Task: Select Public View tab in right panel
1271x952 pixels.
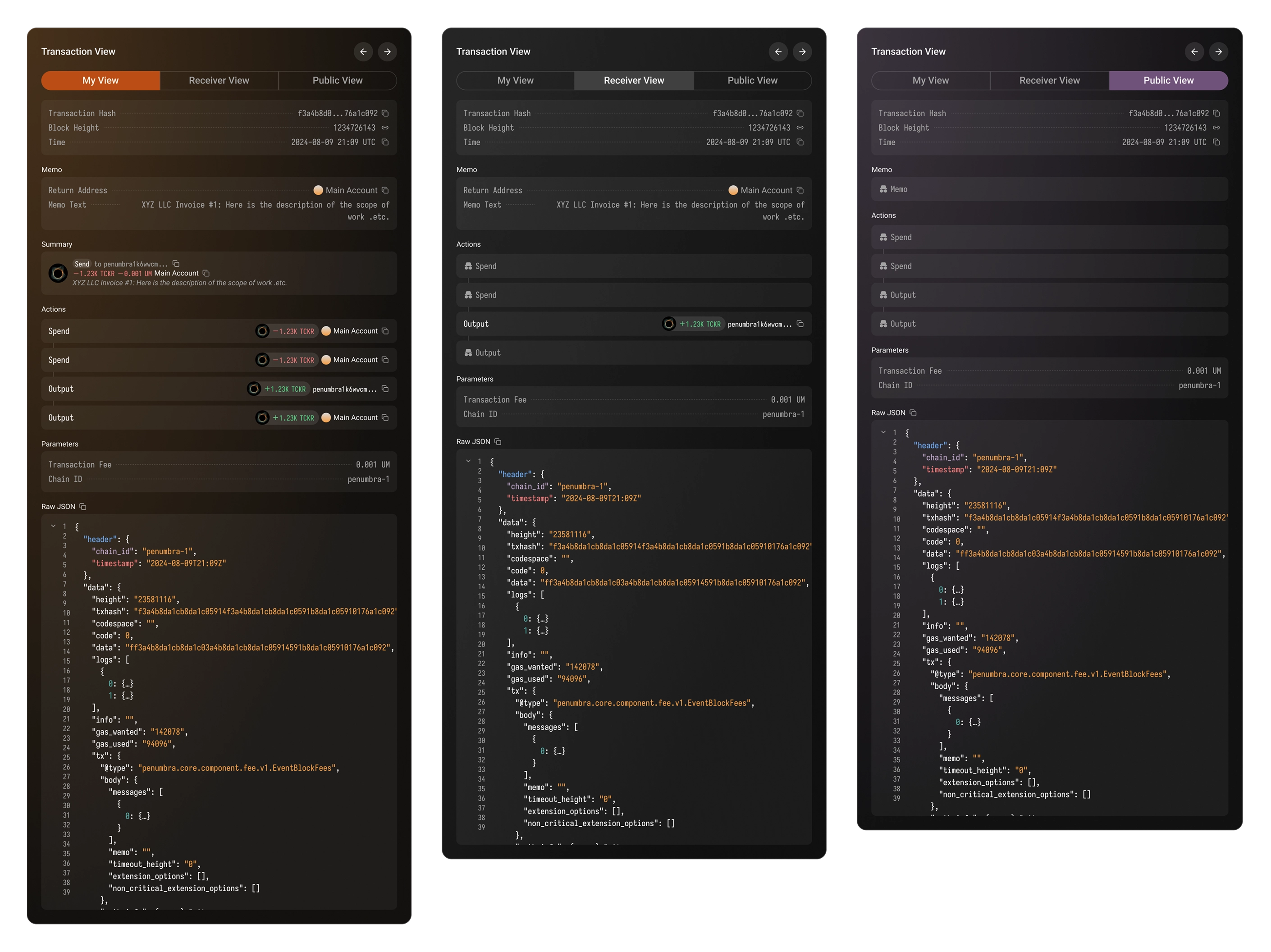Action: 1168,80
